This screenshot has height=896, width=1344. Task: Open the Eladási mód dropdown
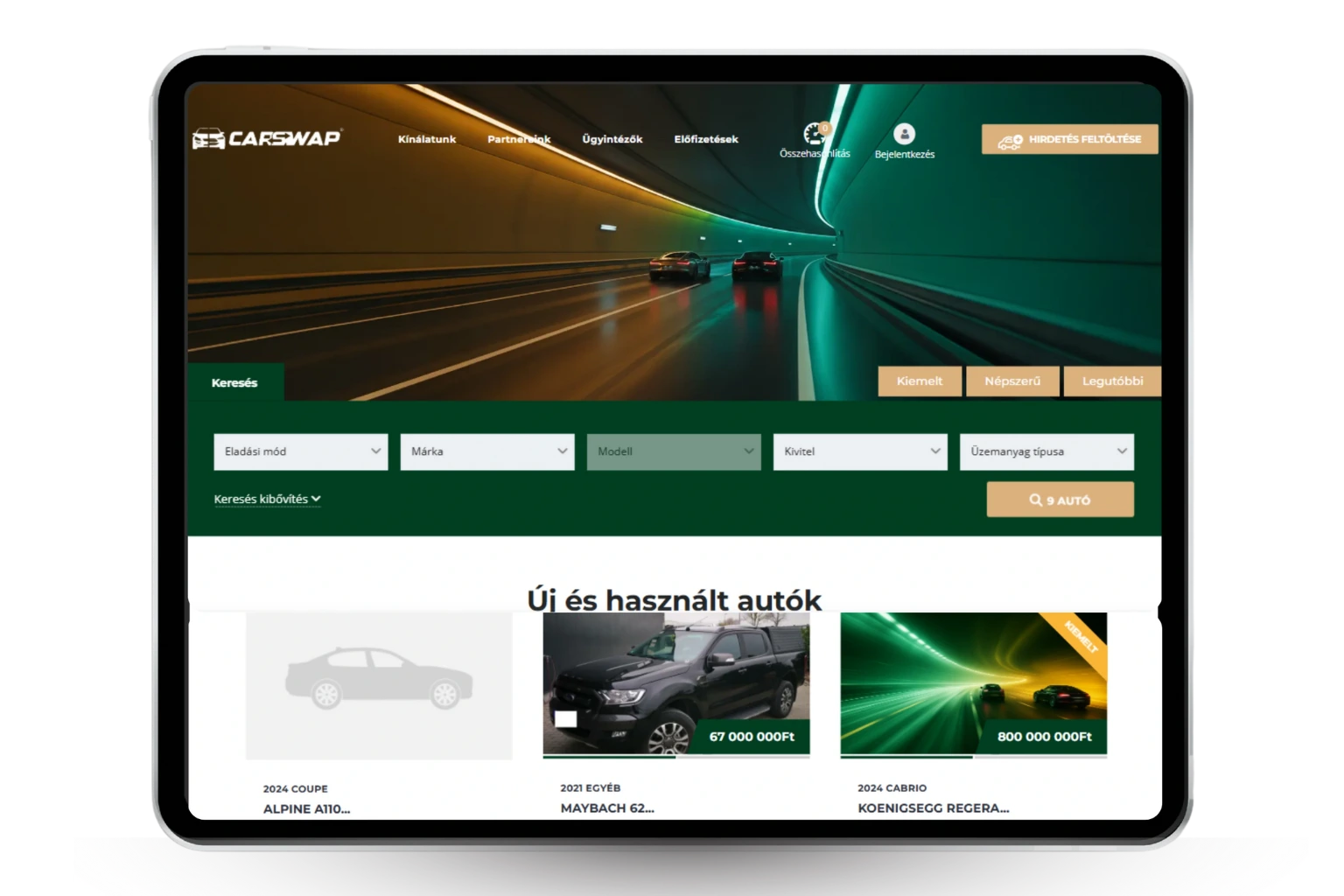[300, 451]
